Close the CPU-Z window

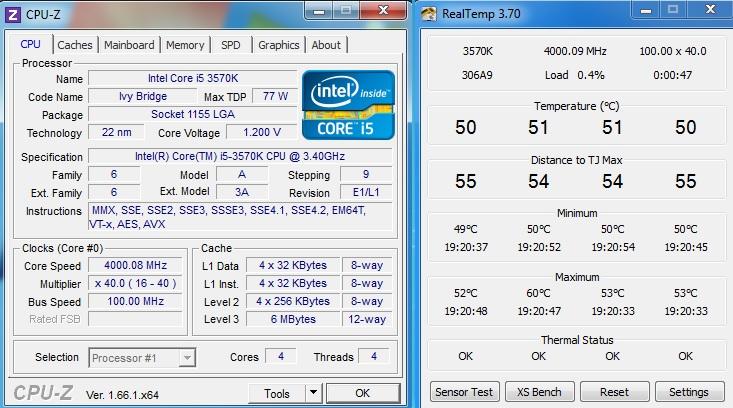383,10
